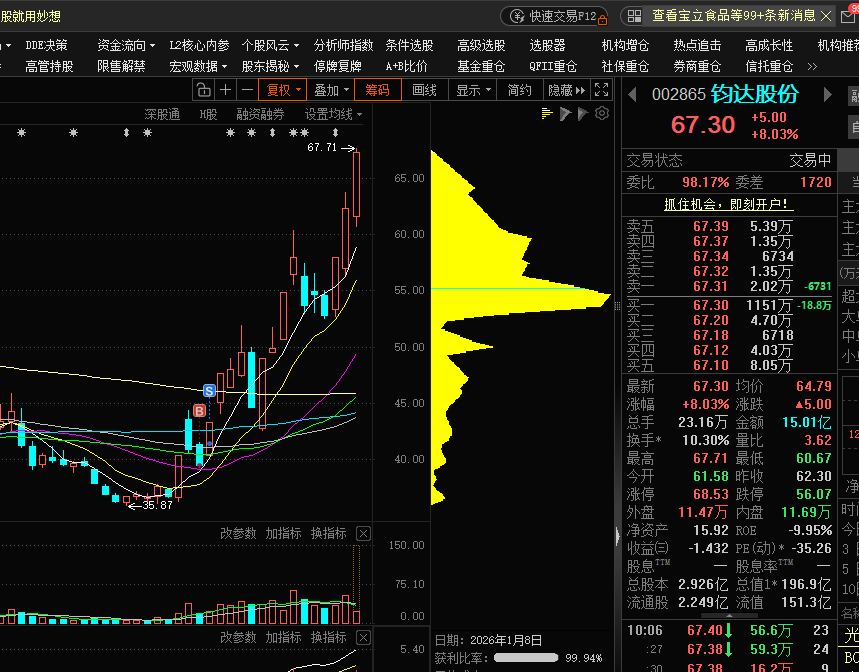Select yellow chip distribution bars icon
The image size is (859, 672).
(x=547, y=113)
